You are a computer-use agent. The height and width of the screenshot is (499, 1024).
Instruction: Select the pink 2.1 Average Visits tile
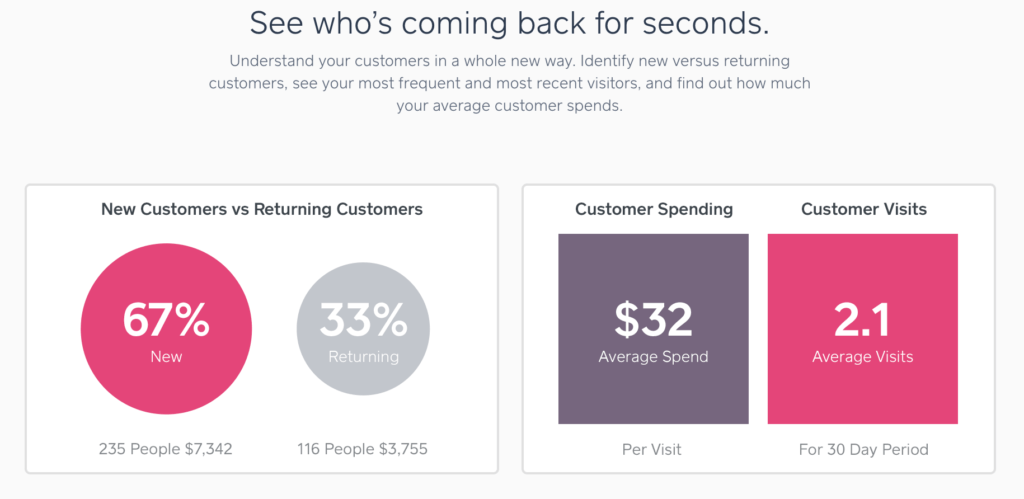(x=863, y=329)
